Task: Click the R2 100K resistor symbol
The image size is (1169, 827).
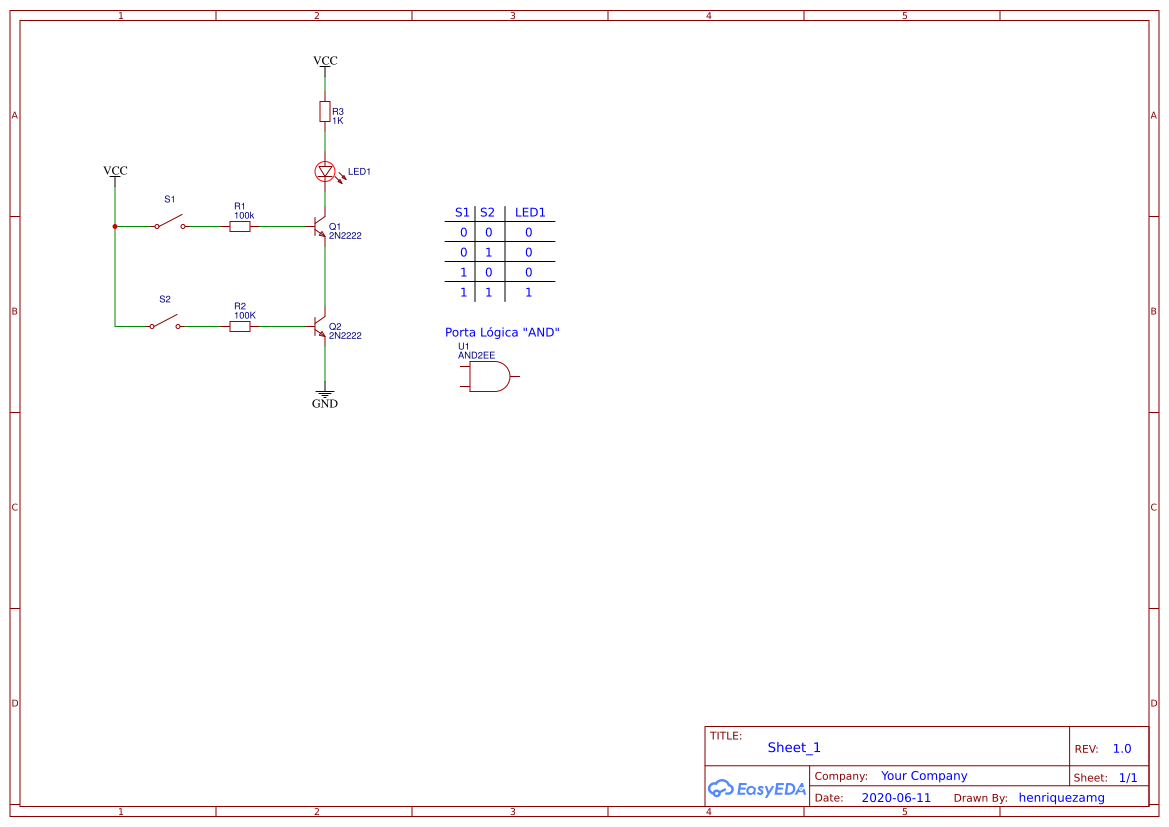Action: click(x=240, y=327)
